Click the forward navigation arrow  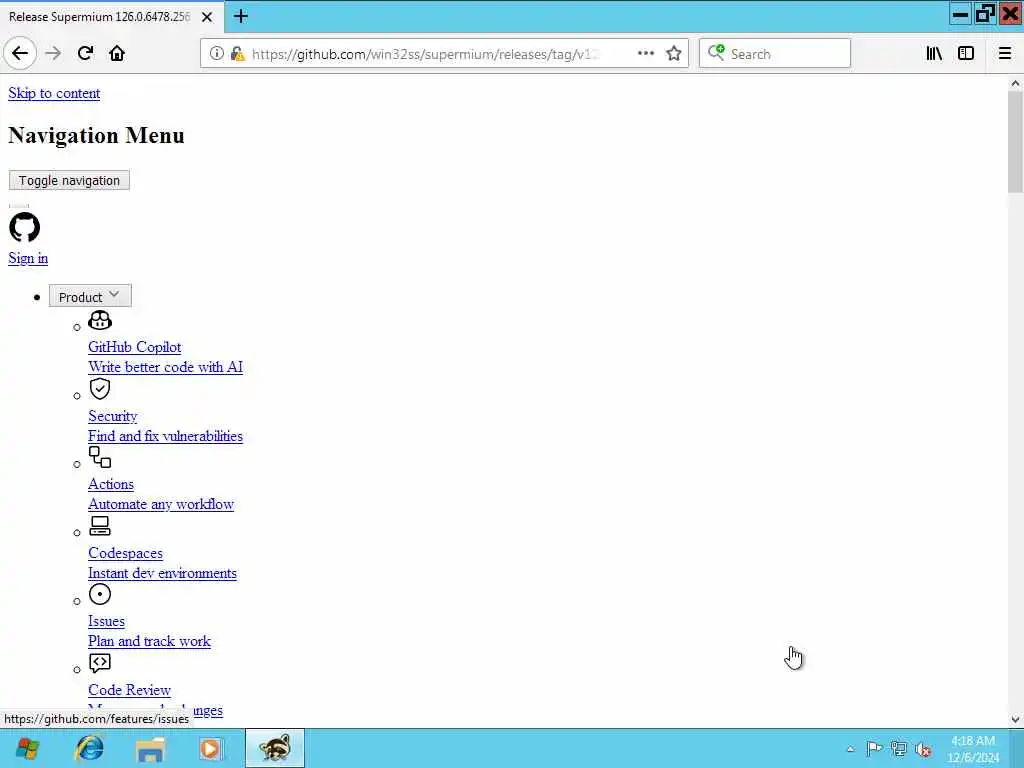point(53,54)
